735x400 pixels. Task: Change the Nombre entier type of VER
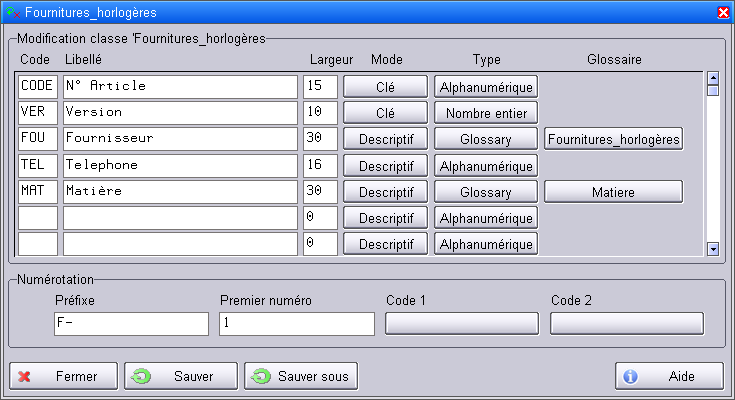click(x=486, y=113)
